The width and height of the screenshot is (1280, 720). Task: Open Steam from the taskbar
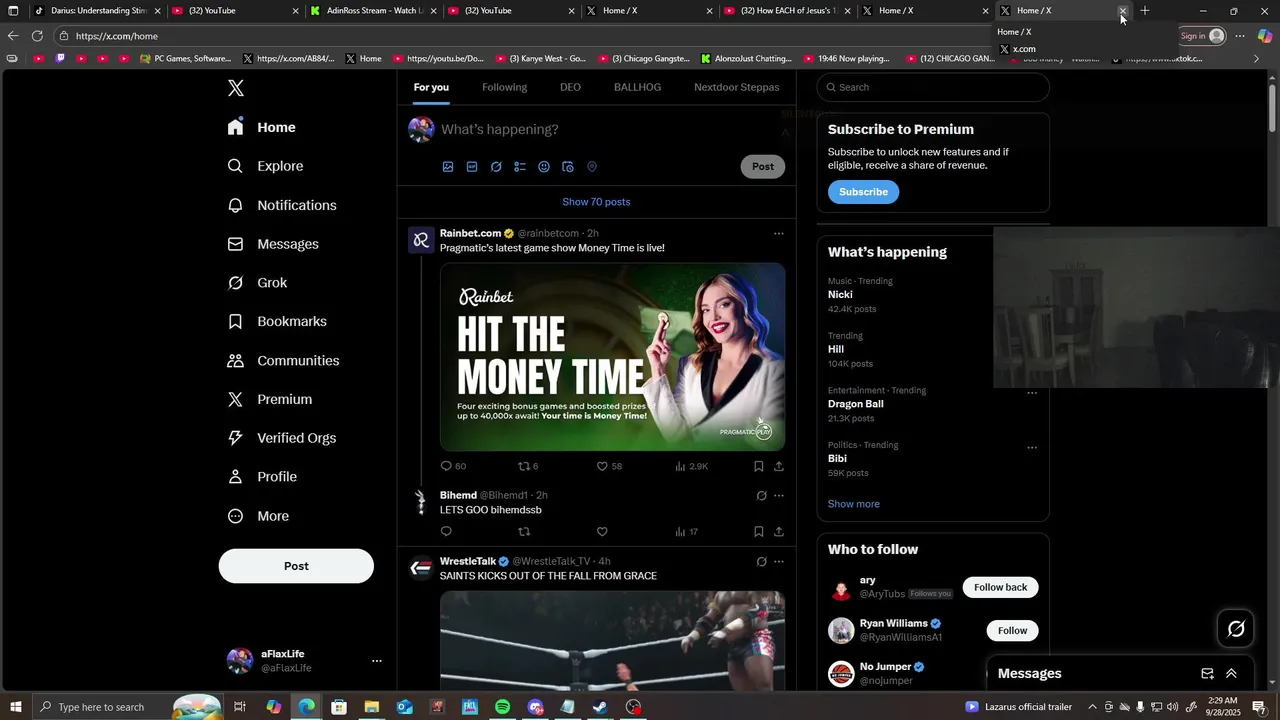(x=600, y=707)
